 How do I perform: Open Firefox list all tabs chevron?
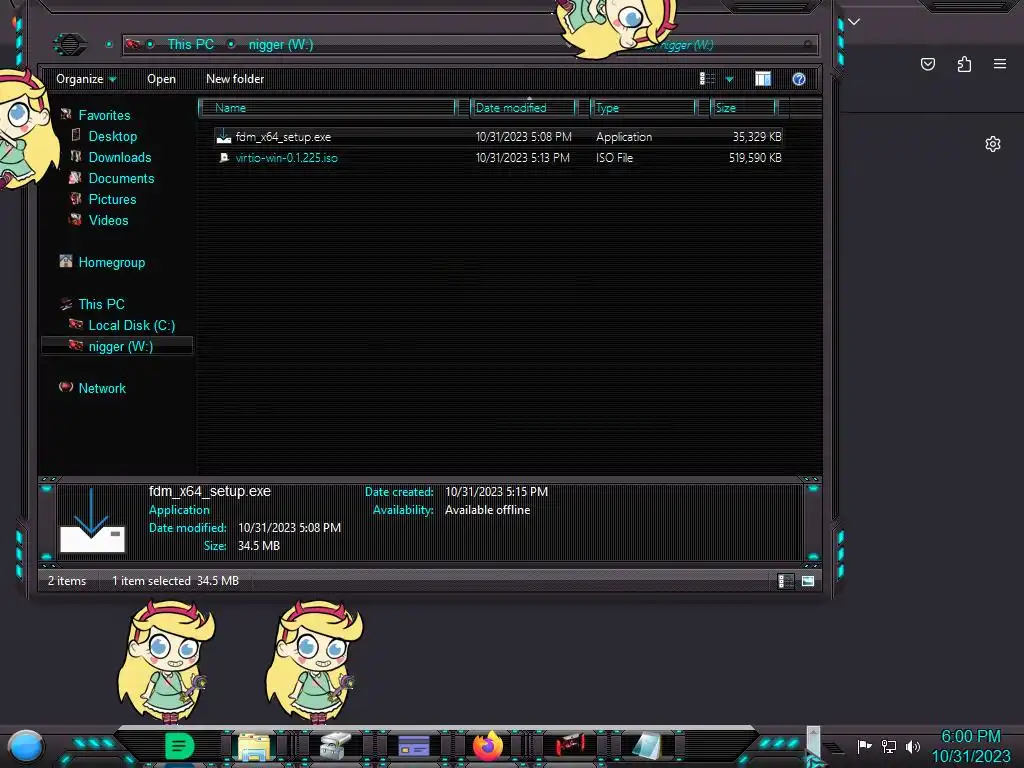[x=854, y=22]
